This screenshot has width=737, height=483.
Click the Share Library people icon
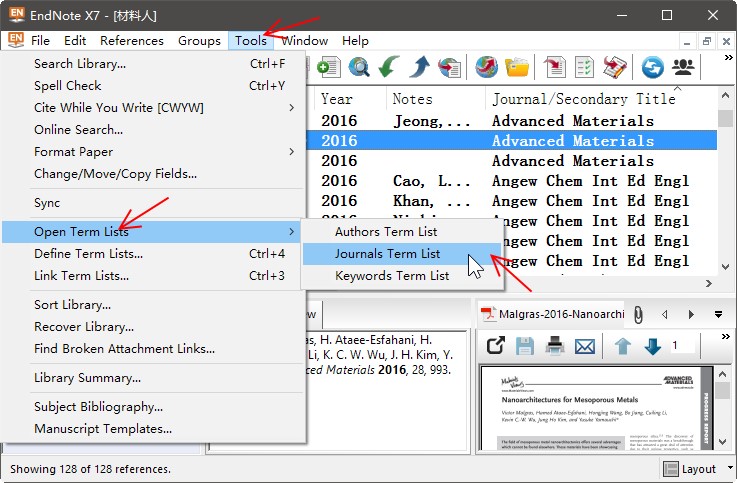coord(683,67)
